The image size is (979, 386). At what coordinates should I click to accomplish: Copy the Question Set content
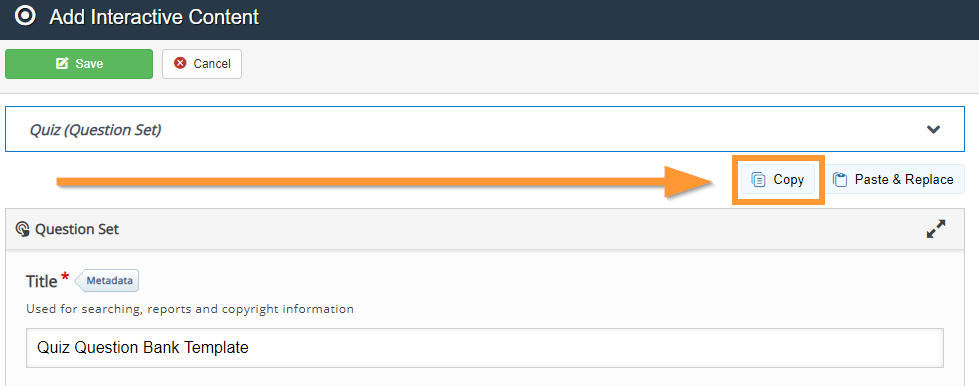[x=778, y=180]
